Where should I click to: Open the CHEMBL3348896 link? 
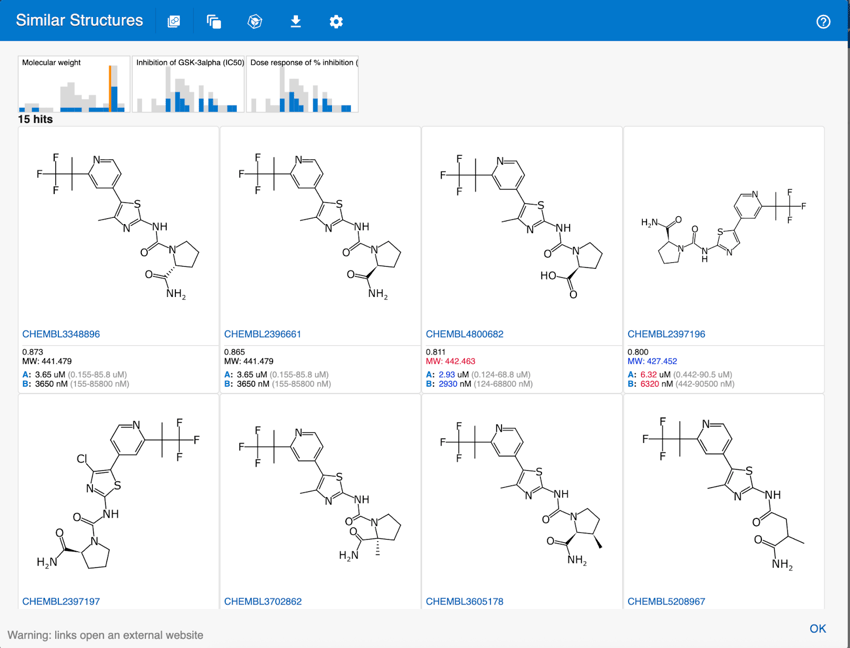click(x=61, y=334)
